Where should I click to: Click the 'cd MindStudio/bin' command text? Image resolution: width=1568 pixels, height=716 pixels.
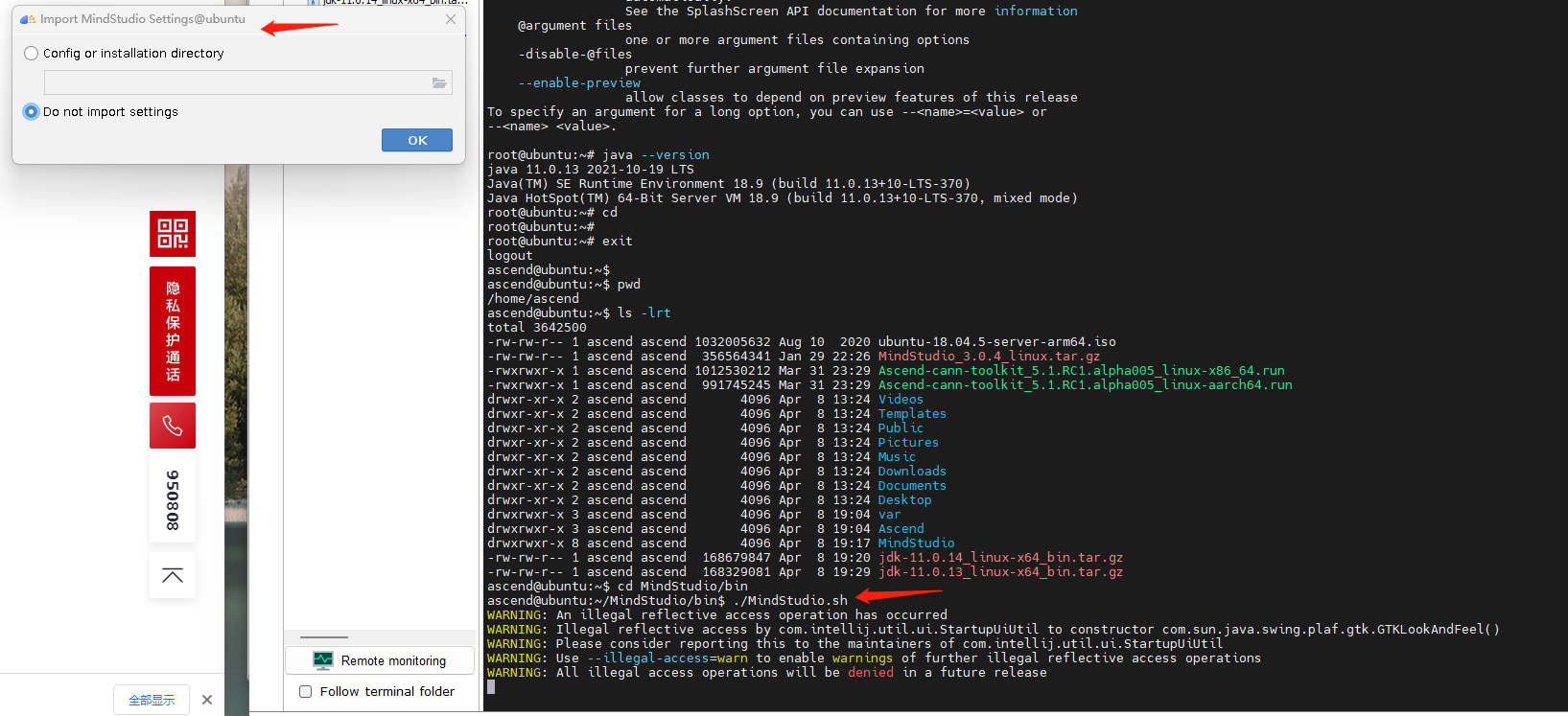tap(683, 587)
